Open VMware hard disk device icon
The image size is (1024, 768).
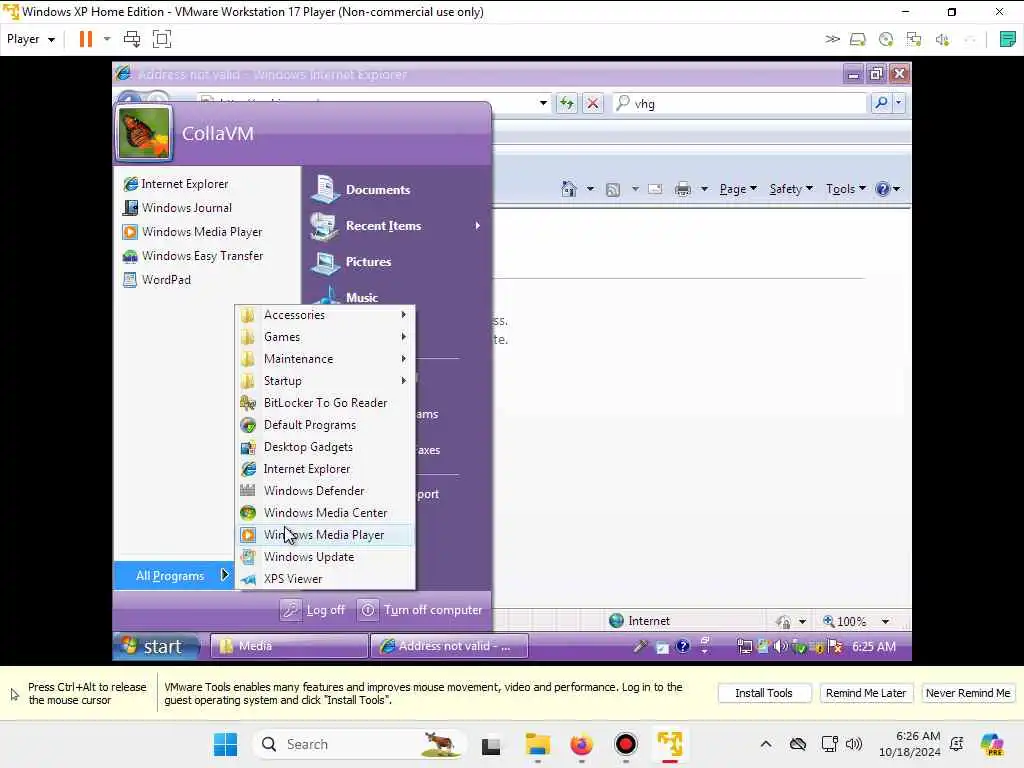coord(857,39)
